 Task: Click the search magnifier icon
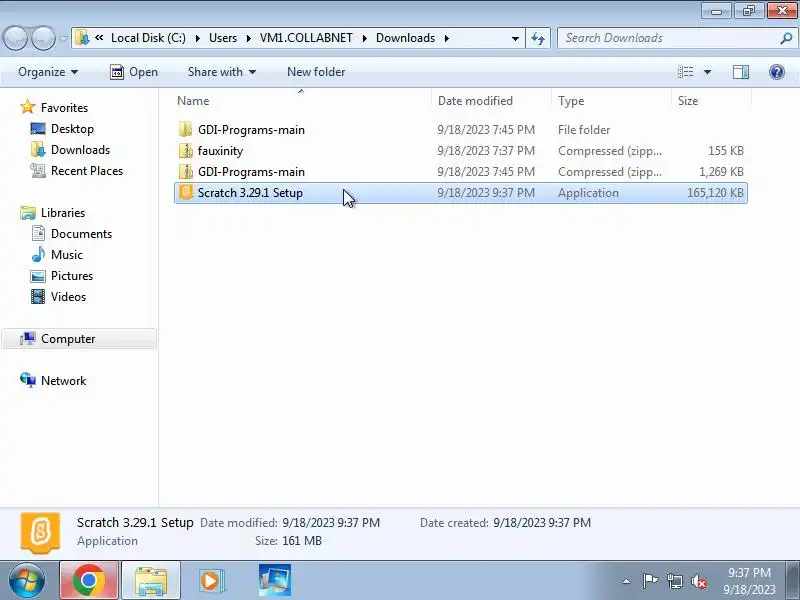pos(786,38)
